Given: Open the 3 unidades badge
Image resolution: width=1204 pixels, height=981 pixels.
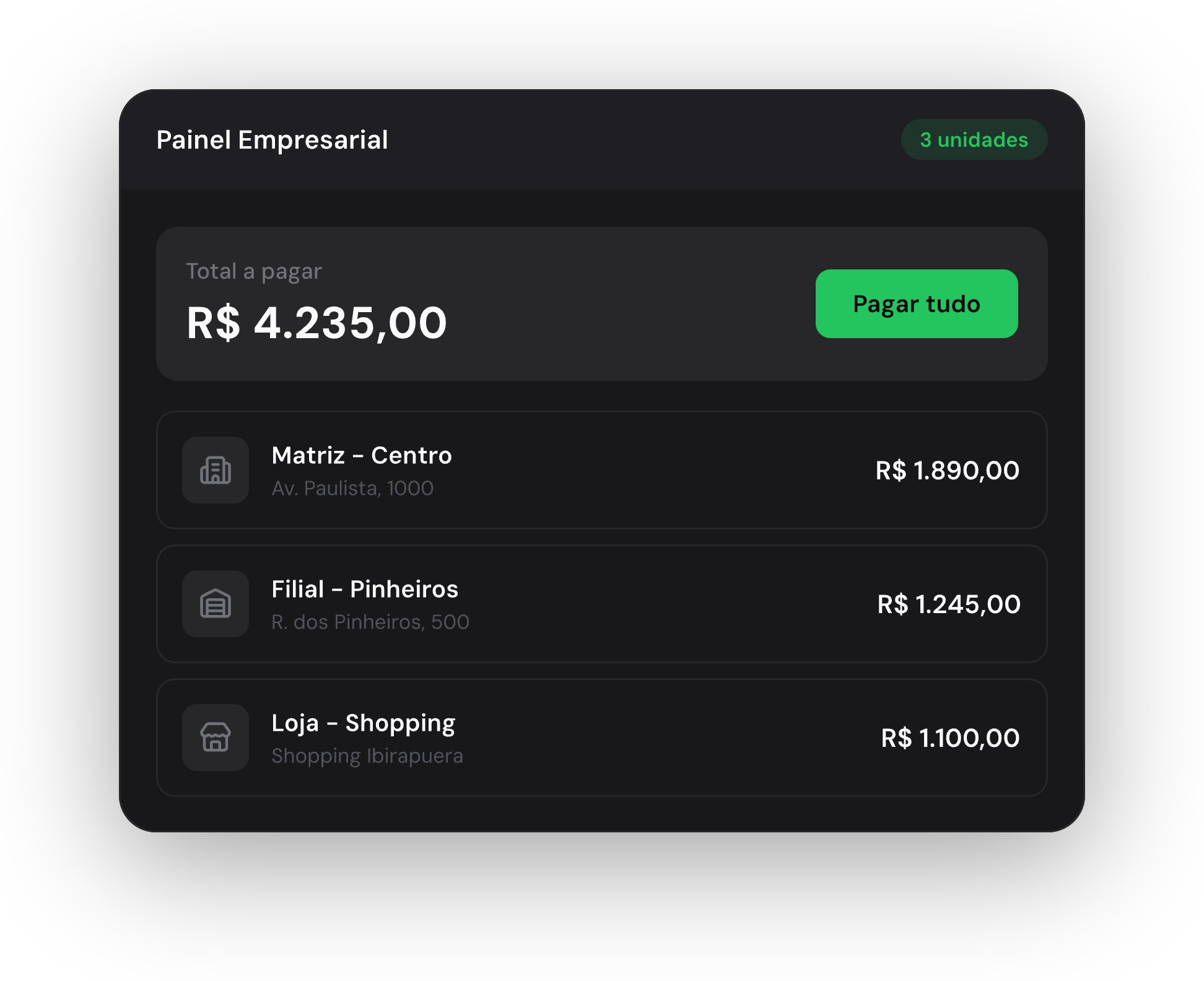Looking at the screenshot, I should coord(974,139).
